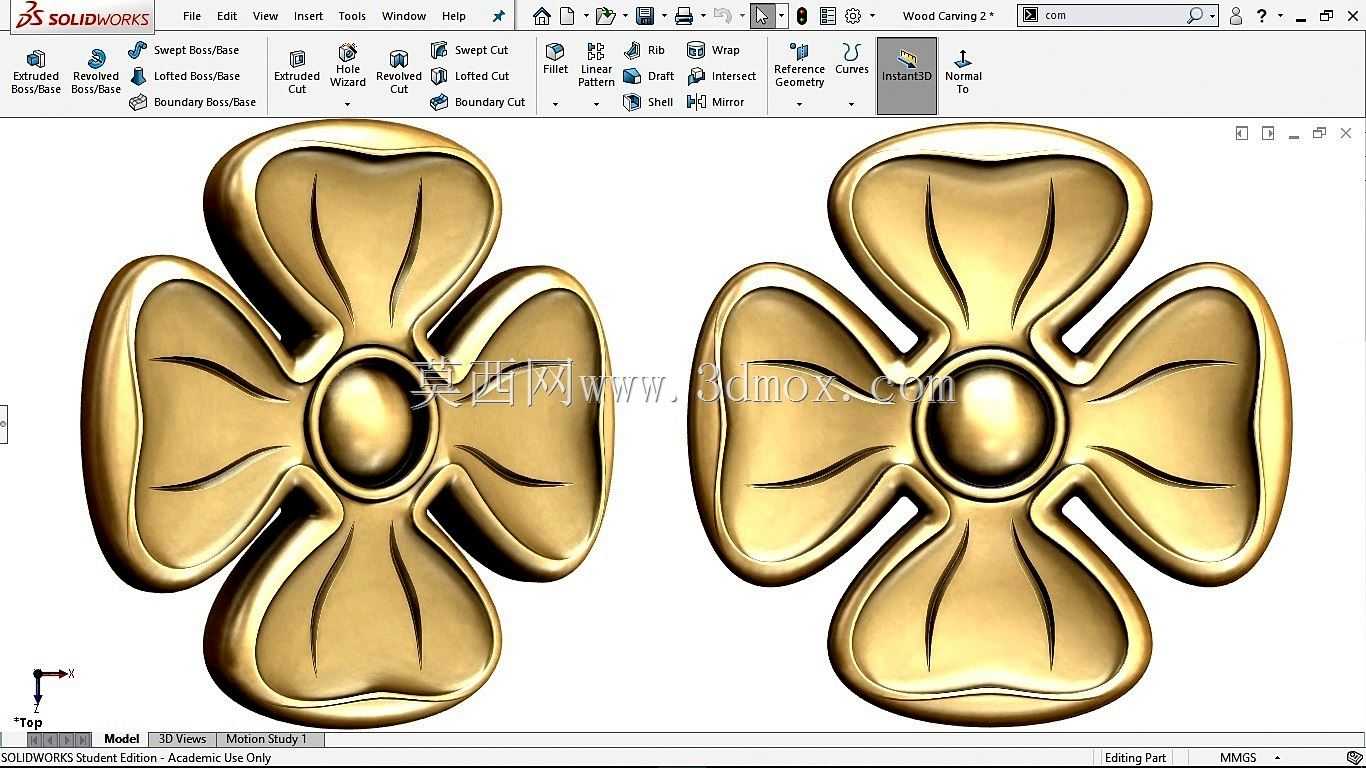1366x768 pixels.
Task: Toggle Instant3D mode
Action: point(907,75)
